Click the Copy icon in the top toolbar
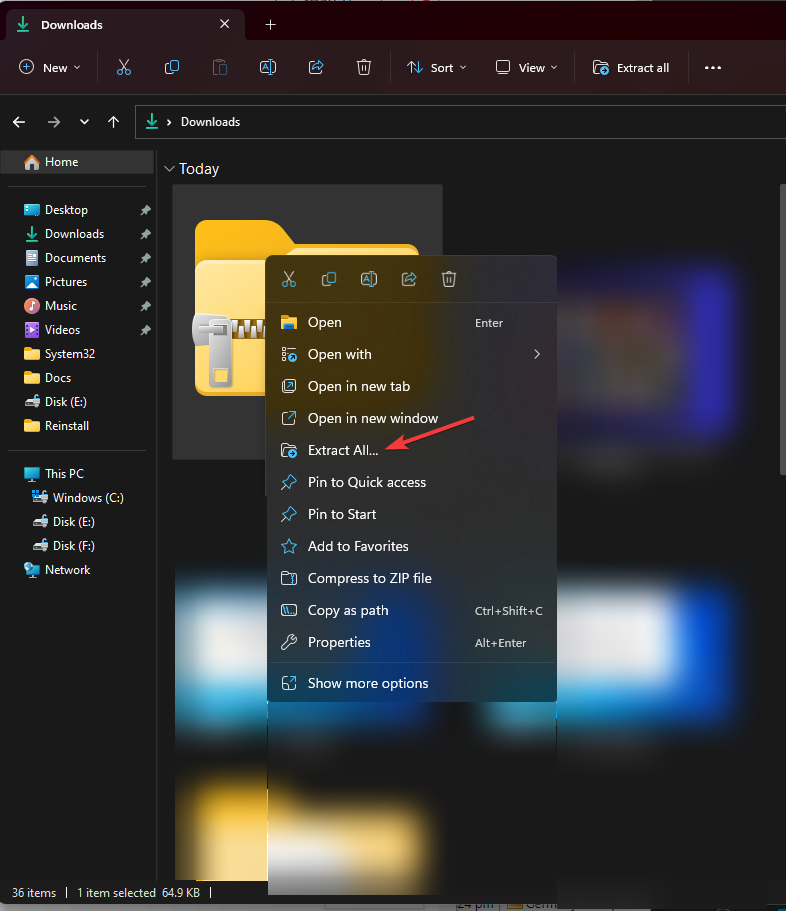This screenshot has height=911, width=786. pos(172,67)
